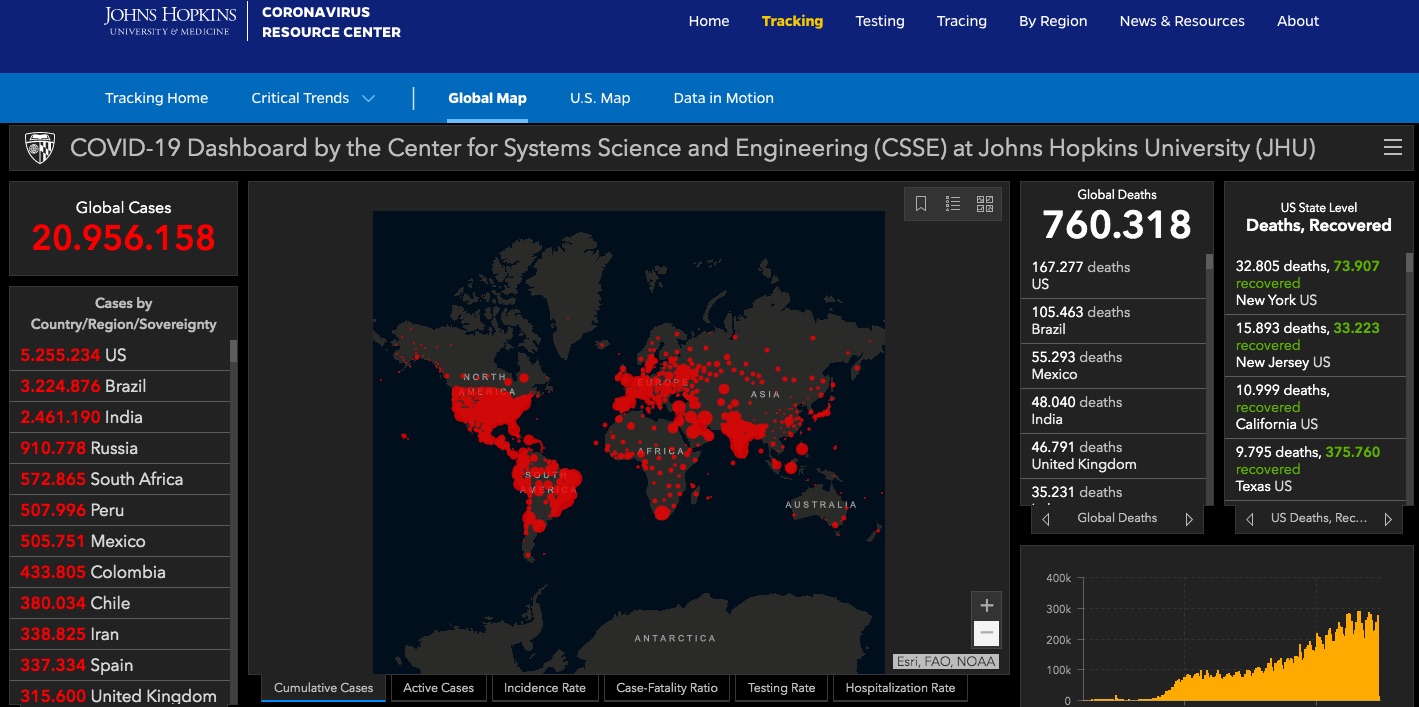Open Testing in the top navigation
1419x707 pixels.
(880, 21)
